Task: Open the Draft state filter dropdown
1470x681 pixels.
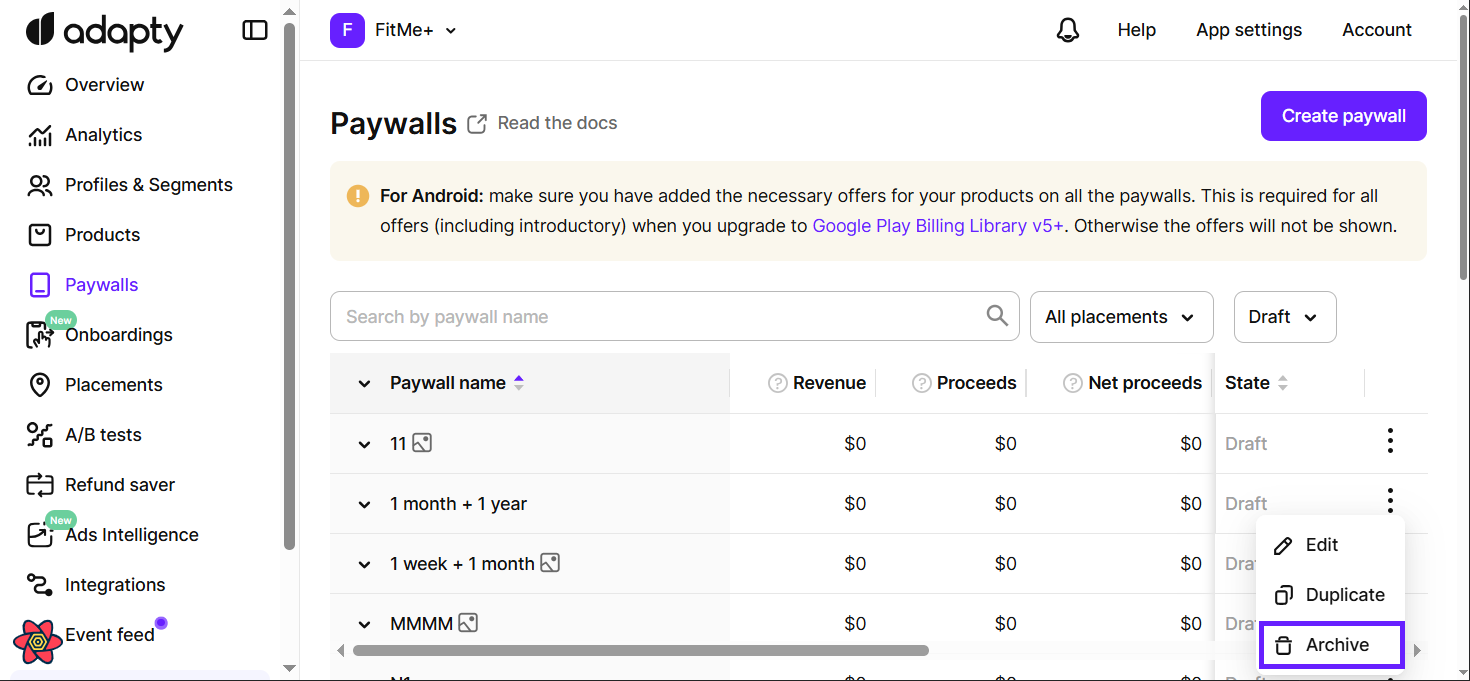Action: (1284, 316)
